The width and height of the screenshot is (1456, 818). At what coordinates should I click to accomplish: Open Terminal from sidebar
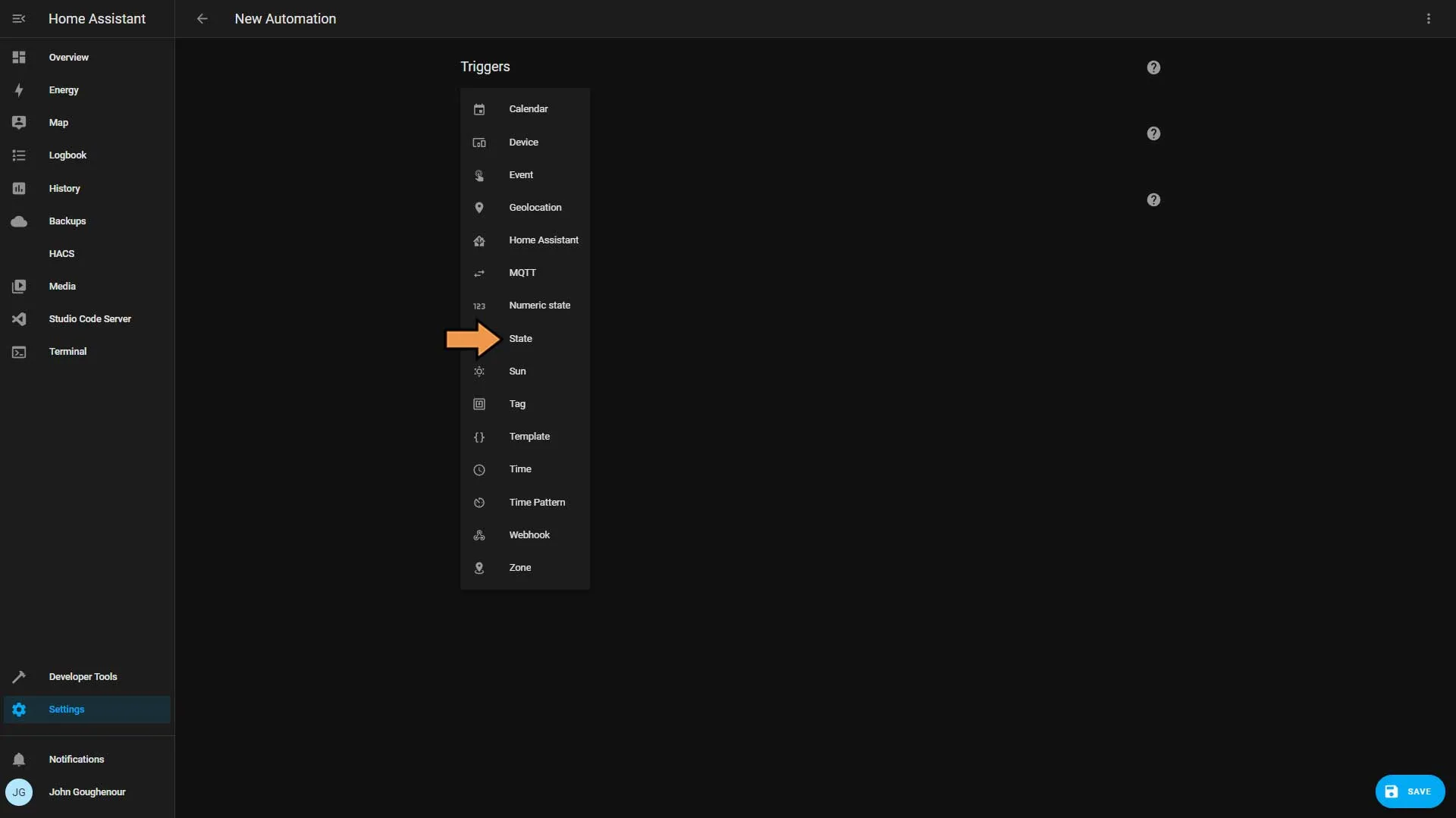[87, 352]
